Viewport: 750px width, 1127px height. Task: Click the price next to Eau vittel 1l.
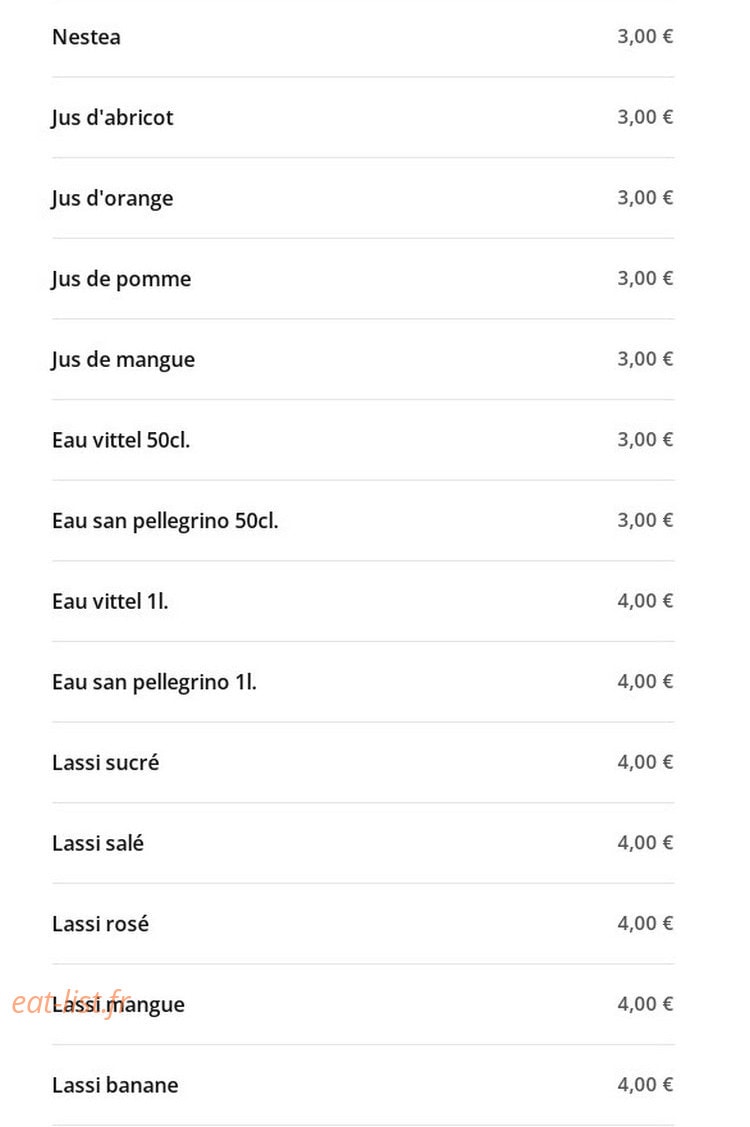pyautogui.click(x=645, y=601)
